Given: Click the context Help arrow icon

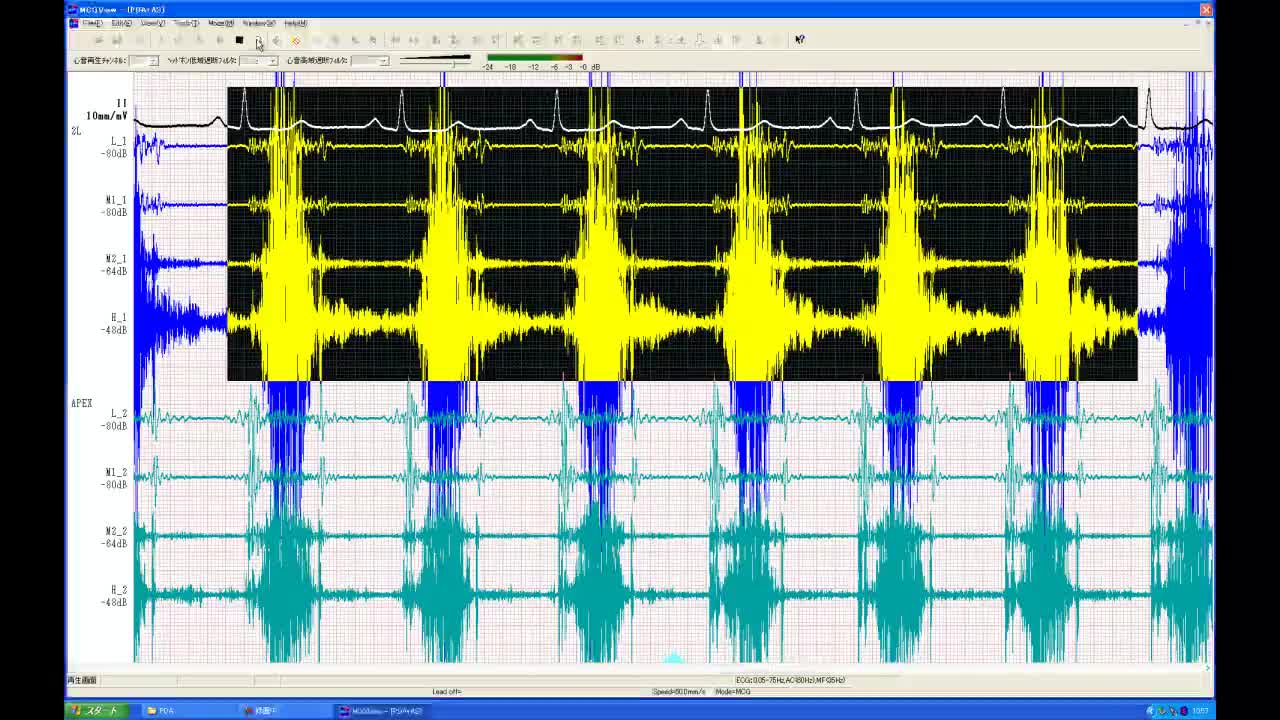Looking at the screenshot, I should click(x=799, y=40).
